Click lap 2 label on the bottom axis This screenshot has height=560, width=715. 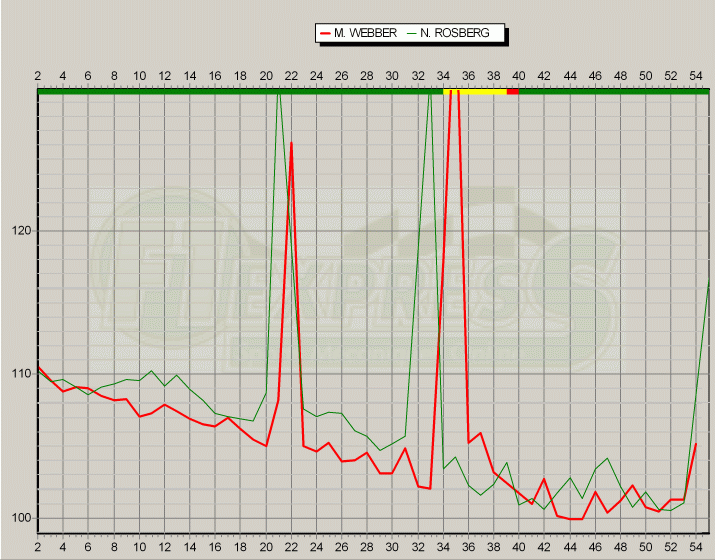pyautogui.click(x=38, y=549)
